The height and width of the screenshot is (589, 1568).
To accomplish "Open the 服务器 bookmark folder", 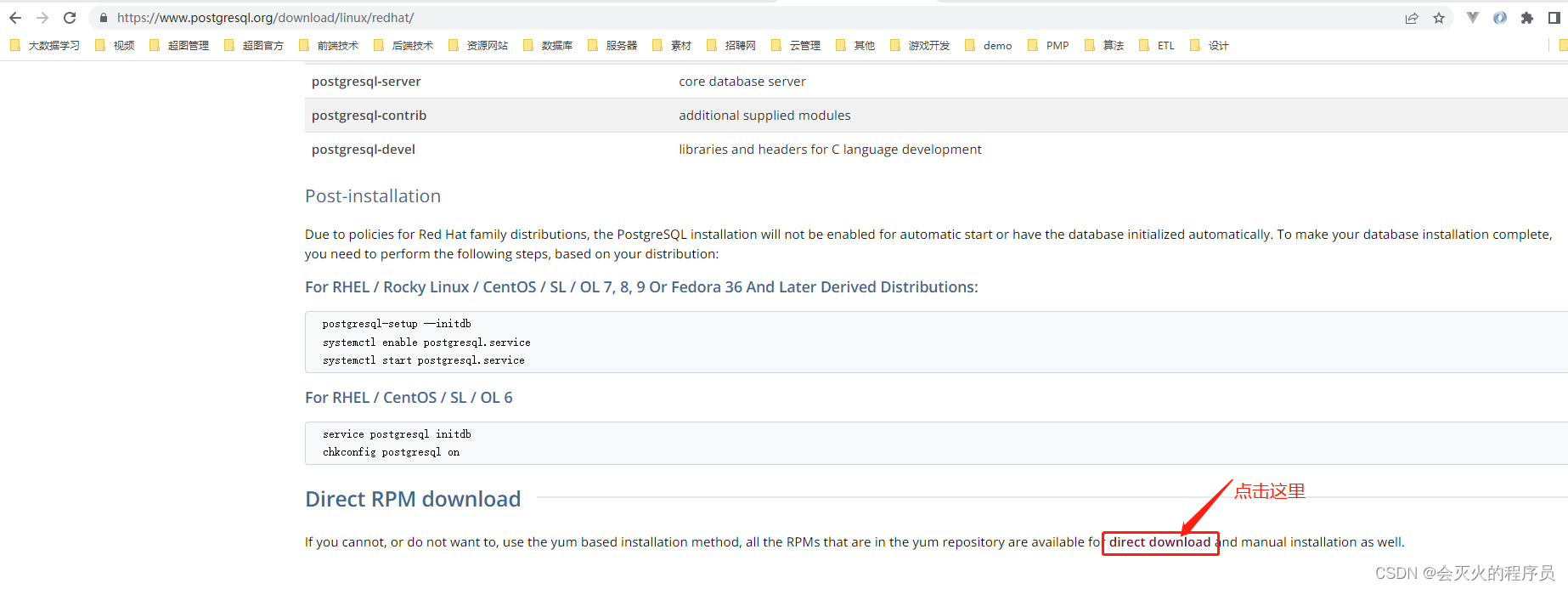I will (612, 46).
